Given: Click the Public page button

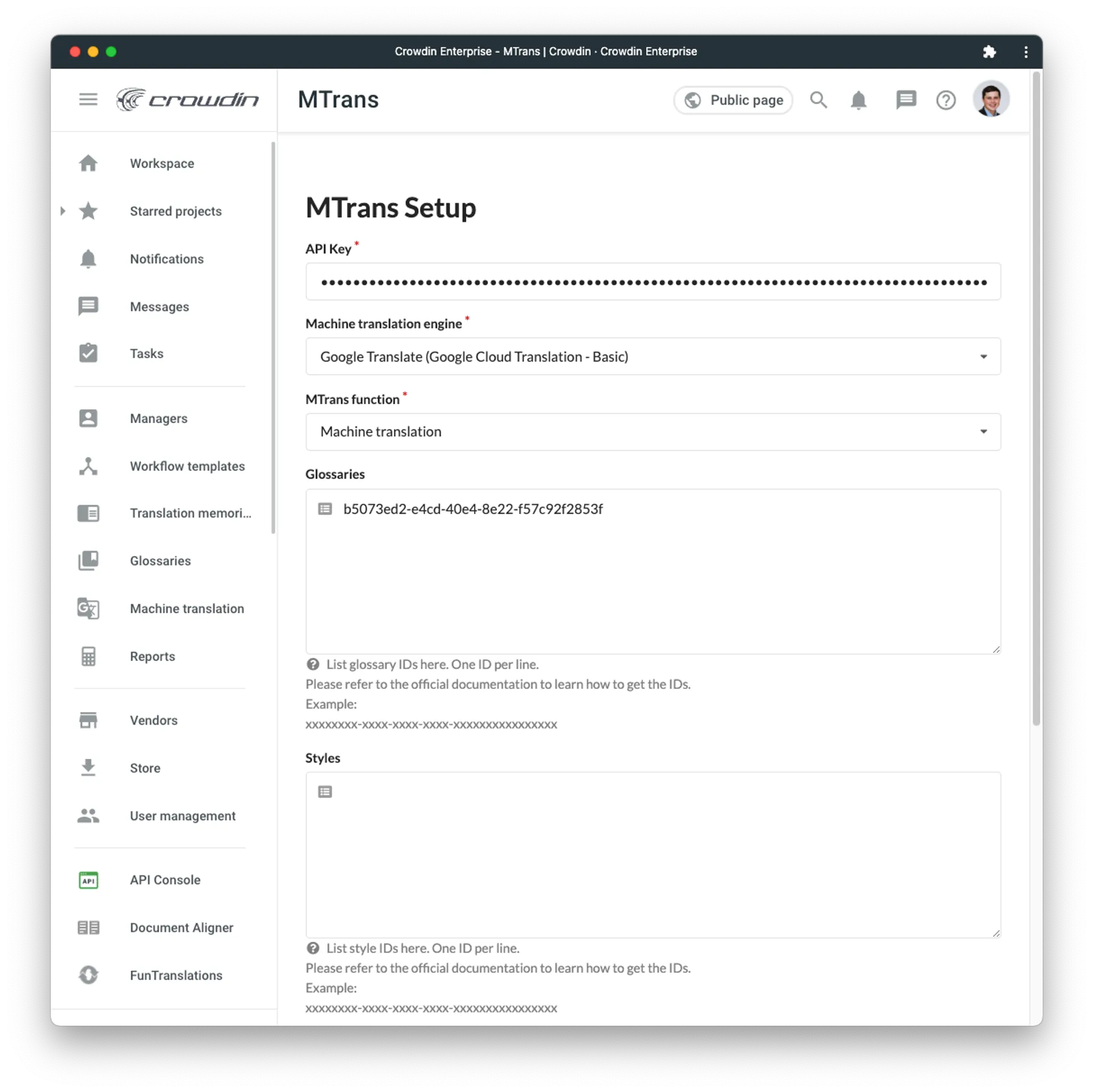Looking at the screenshot, I should click(733, 100).
